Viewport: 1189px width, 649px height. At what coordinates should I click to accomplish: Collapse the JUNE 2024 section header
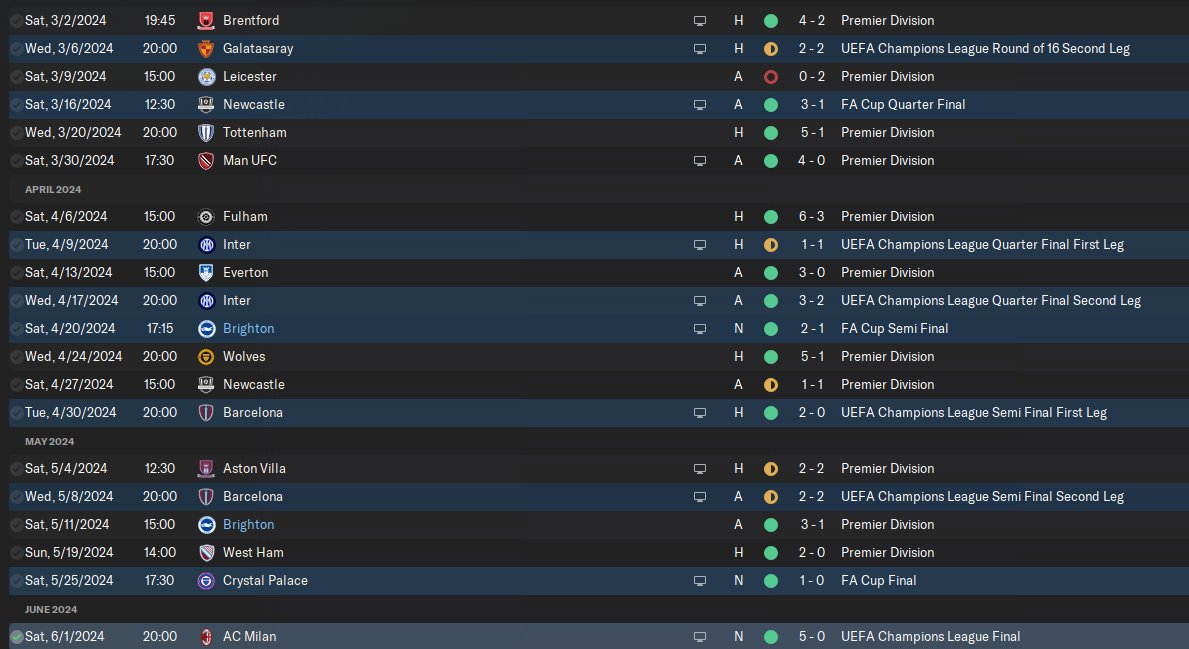point(51,610)
